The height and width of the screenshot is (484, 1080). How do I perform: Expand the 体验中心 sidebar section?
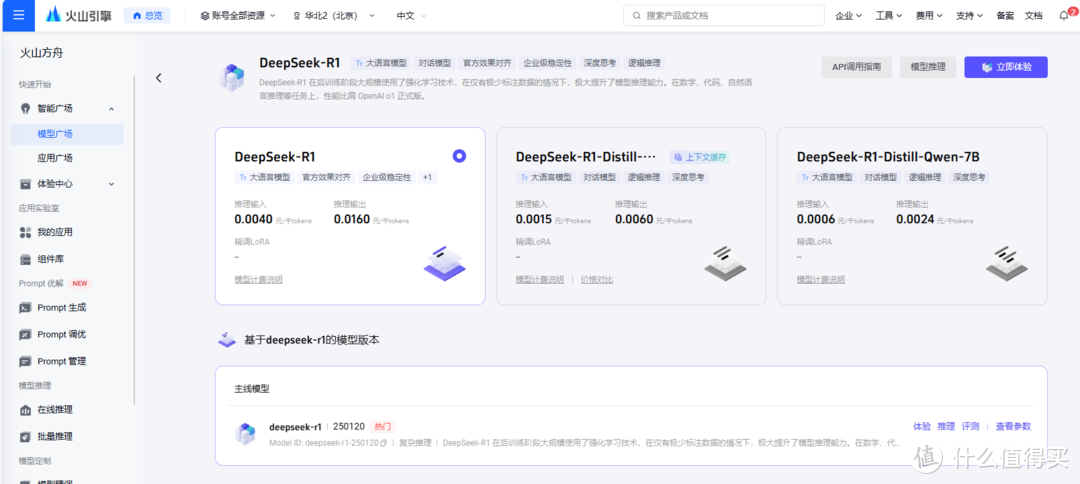coord(112,184)
